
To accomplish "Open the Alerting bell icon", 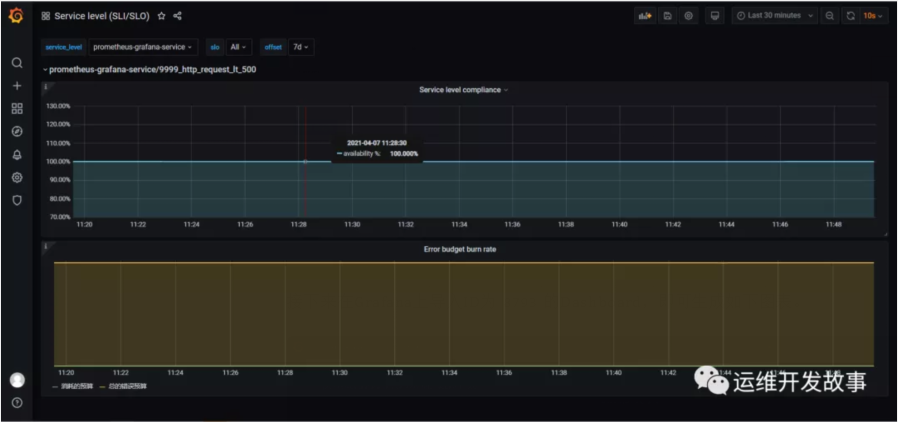I will coord(16,154).
